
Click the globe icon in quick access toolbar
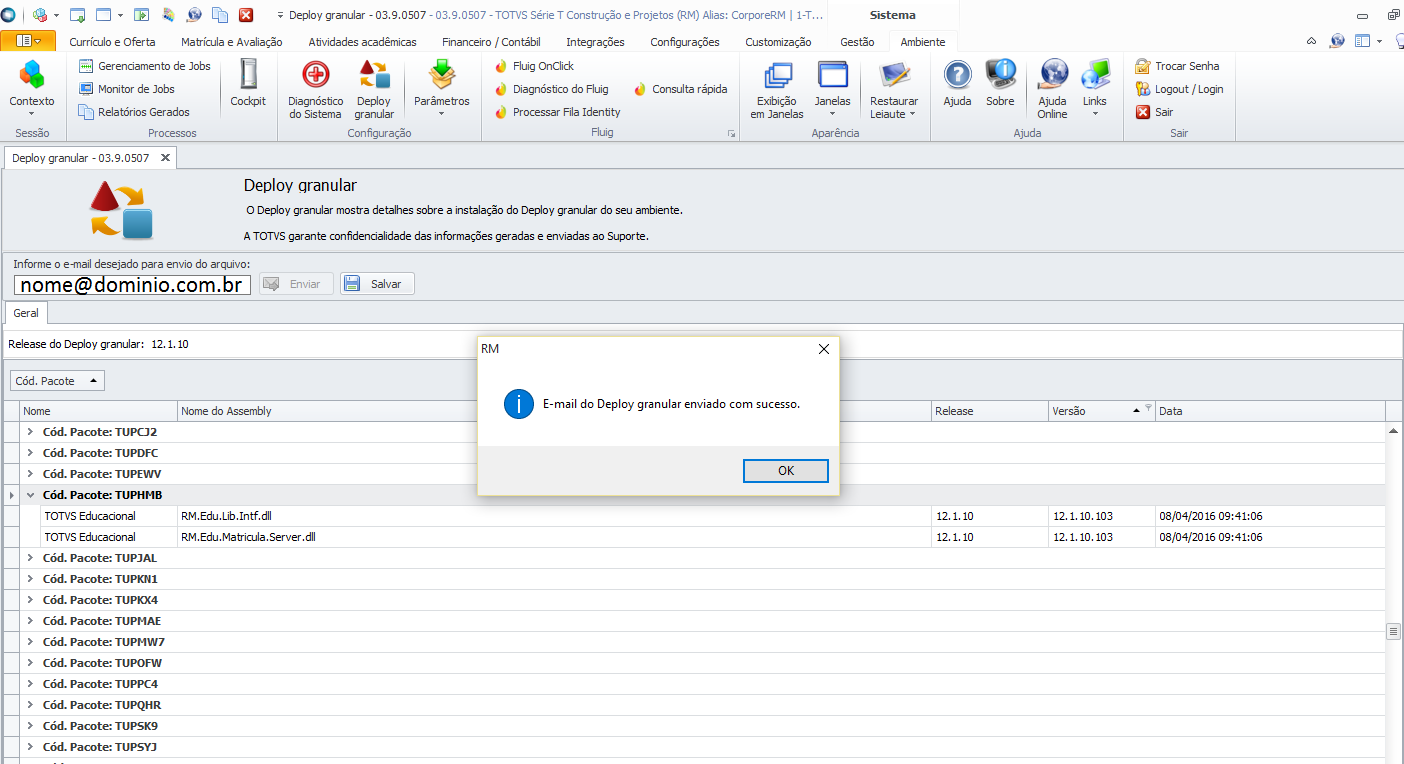coord(194,15)
